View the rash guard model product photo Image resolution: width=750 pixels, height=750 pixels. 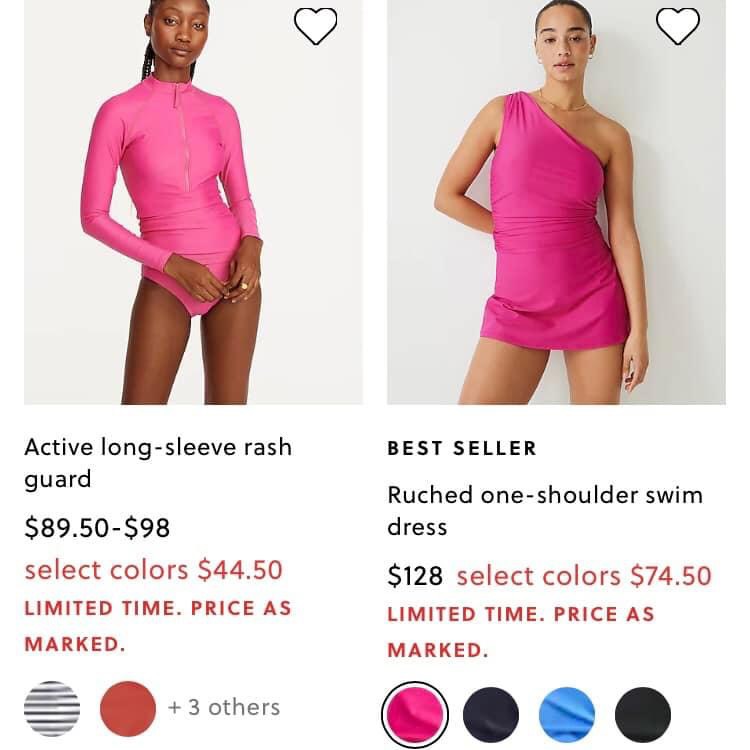(x=193, y=202)
